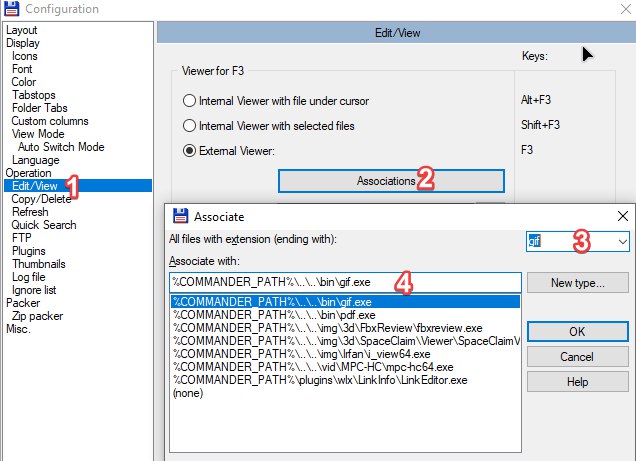This screenshot has width=636, height=461.
Task: Close the Configuration window
Action: click(x=626, y=9)
